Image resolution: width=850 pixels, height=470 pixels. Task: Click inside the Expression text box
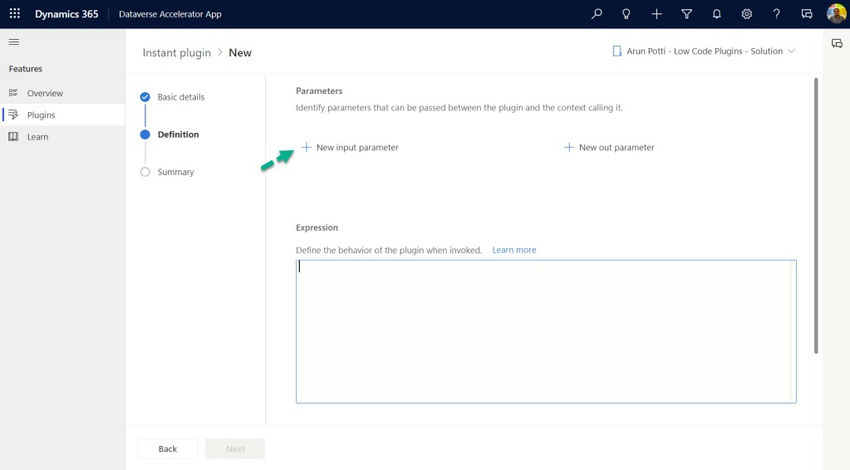(x=546, y=331)
